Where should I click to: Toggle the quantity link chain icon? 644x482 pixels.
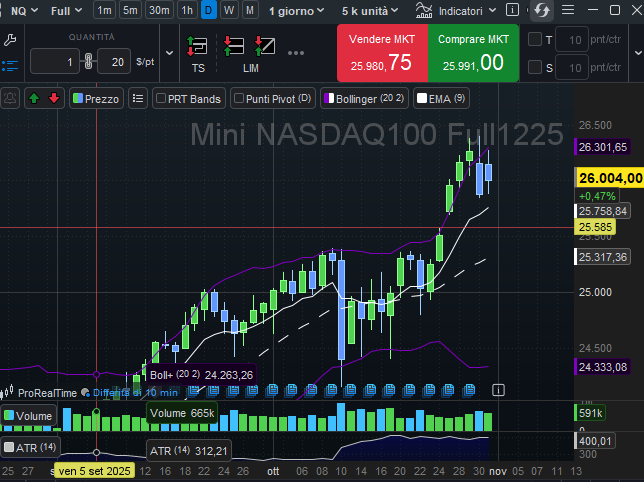point(88,61)
